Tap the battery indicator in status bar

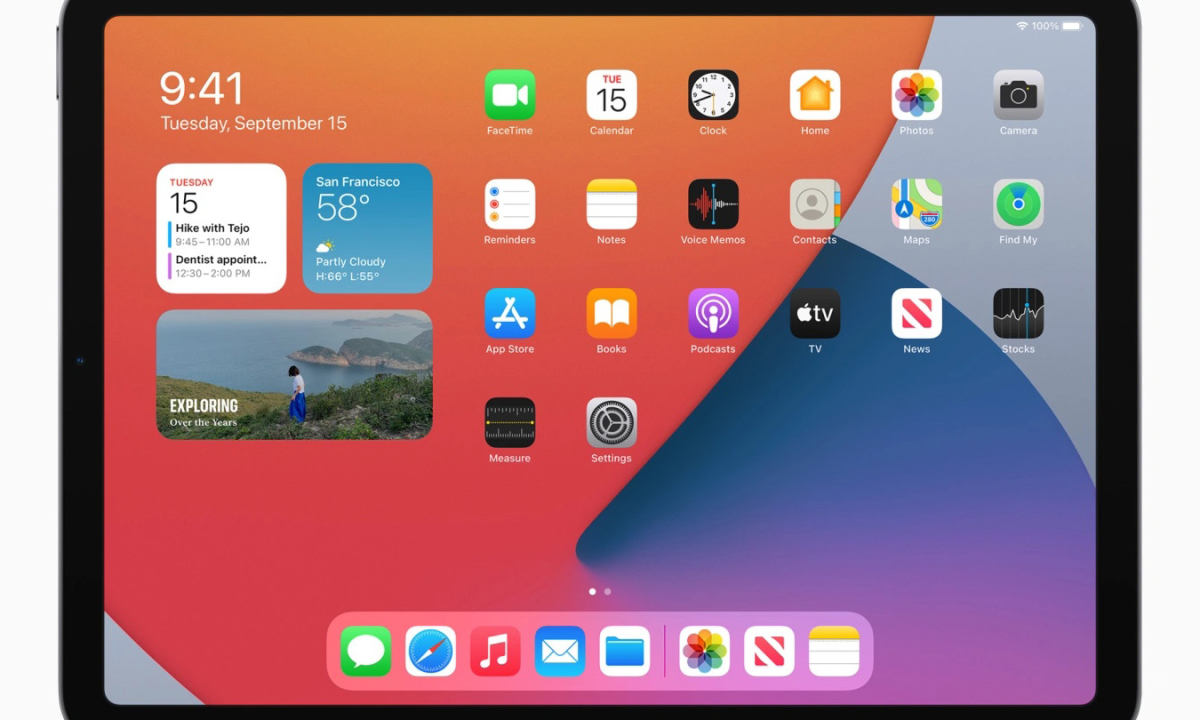[1072, 25]
